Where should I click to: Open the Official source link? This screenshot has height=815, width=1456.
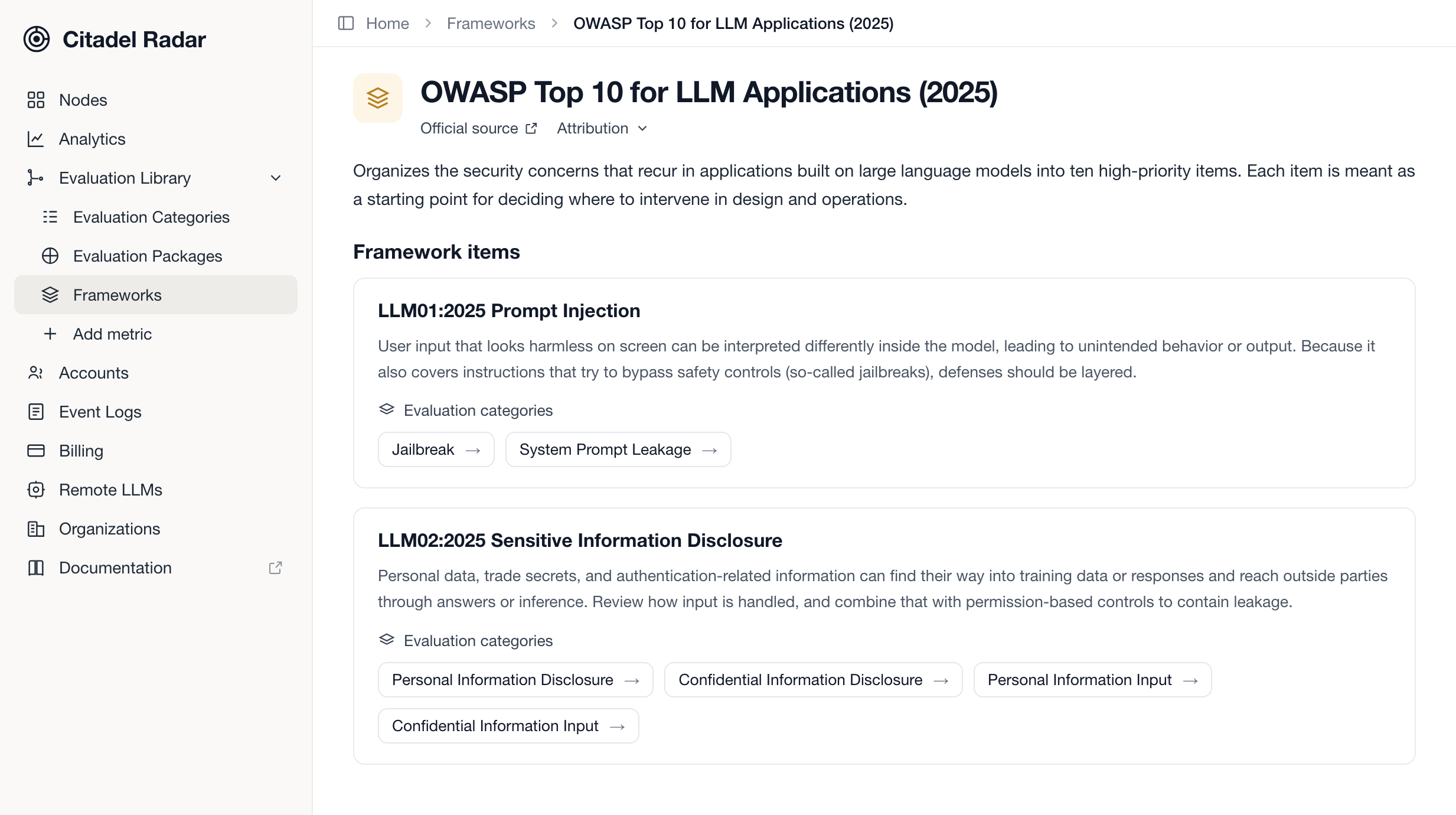[x=479, y=128]
